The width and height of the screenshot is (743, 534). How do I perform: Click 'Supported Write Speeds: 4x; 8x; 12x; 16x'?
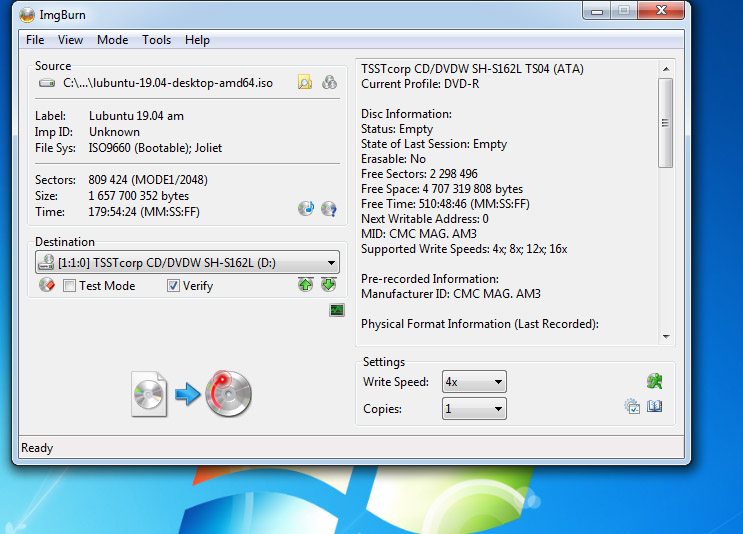point(464,249)
